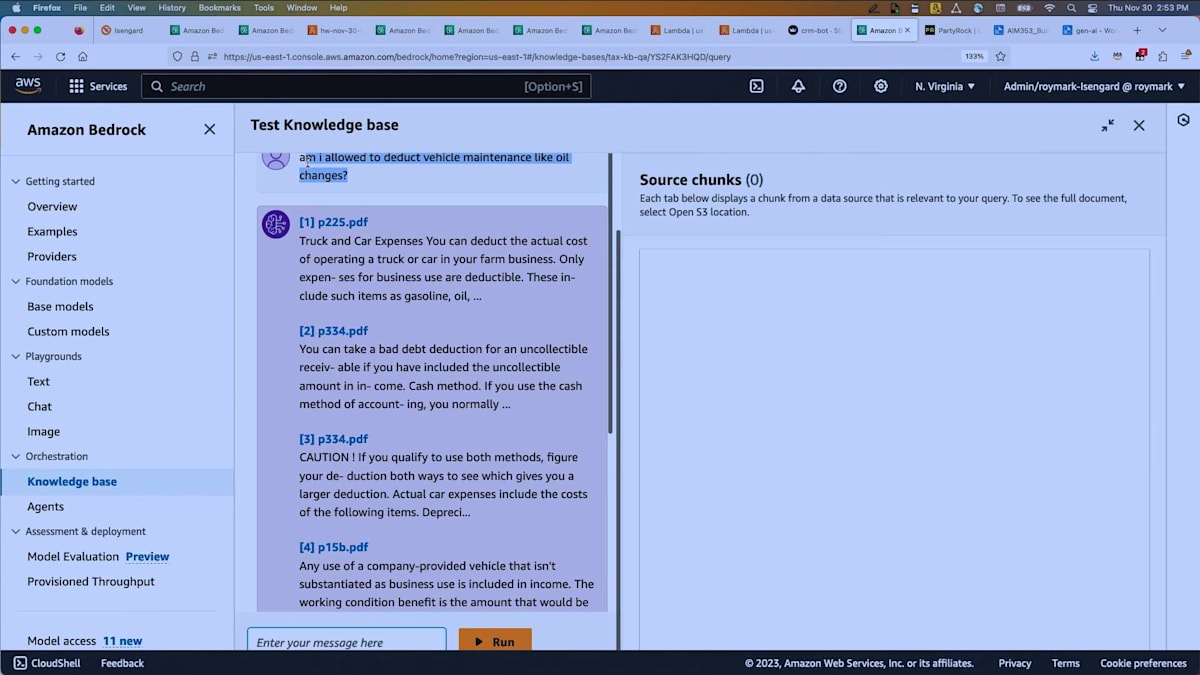The image size is (1200, 675).
Task: Open the Firefox downloads panel
Action: pyautogui.click(x=1095, y=57)
